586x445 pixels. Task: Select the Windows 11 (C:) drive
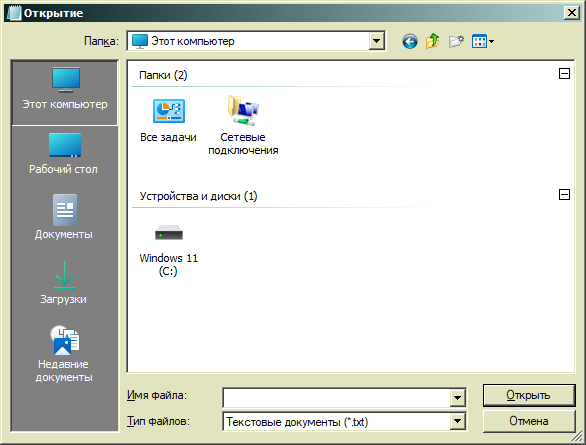[x=169, y=250]
